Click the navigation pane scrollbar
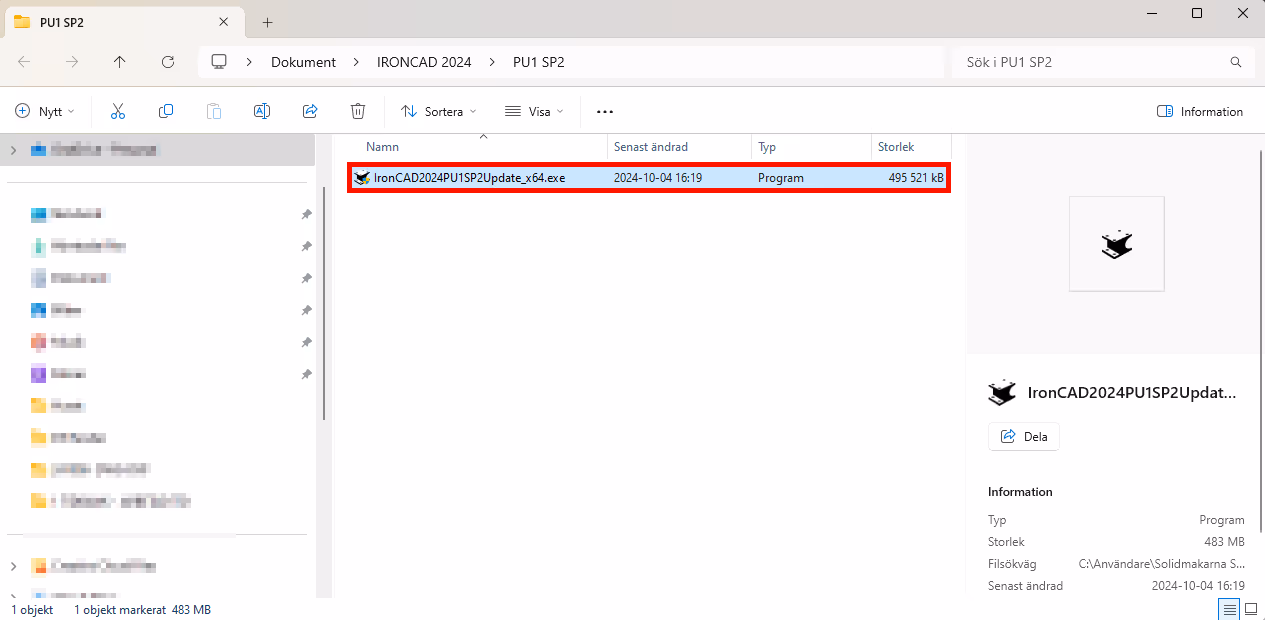 coord(325,305)
